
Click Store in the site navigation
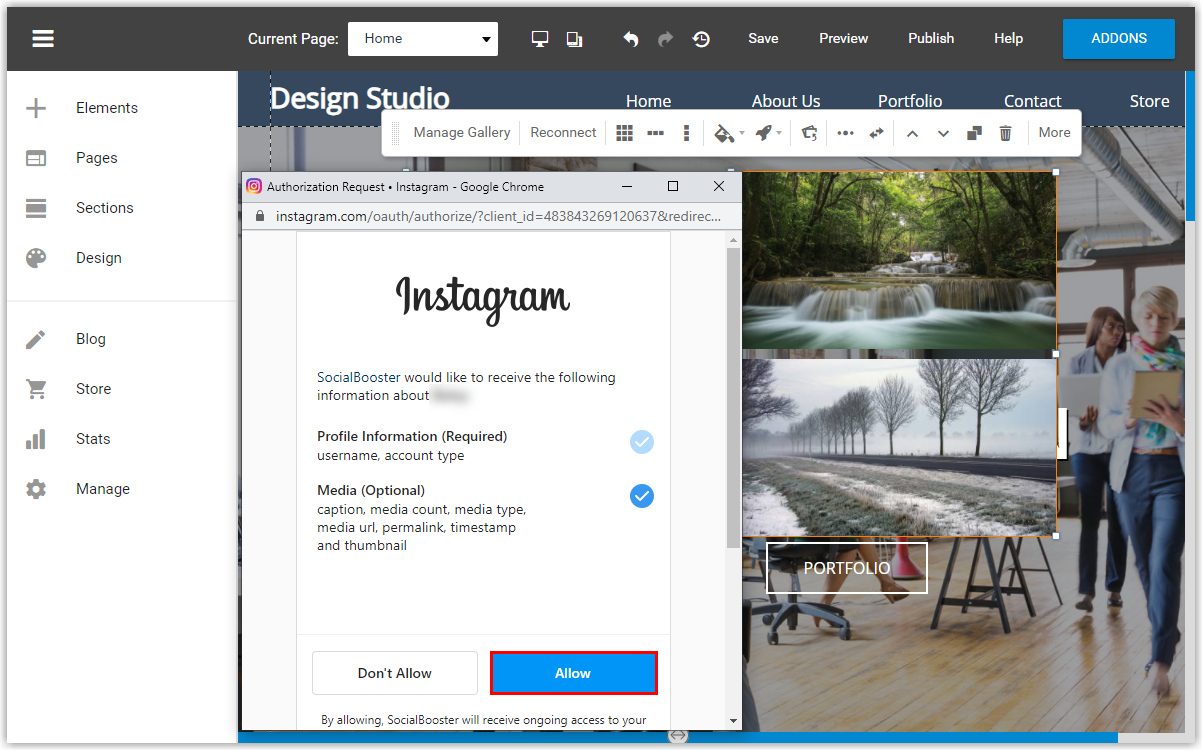pos(1150,101)
